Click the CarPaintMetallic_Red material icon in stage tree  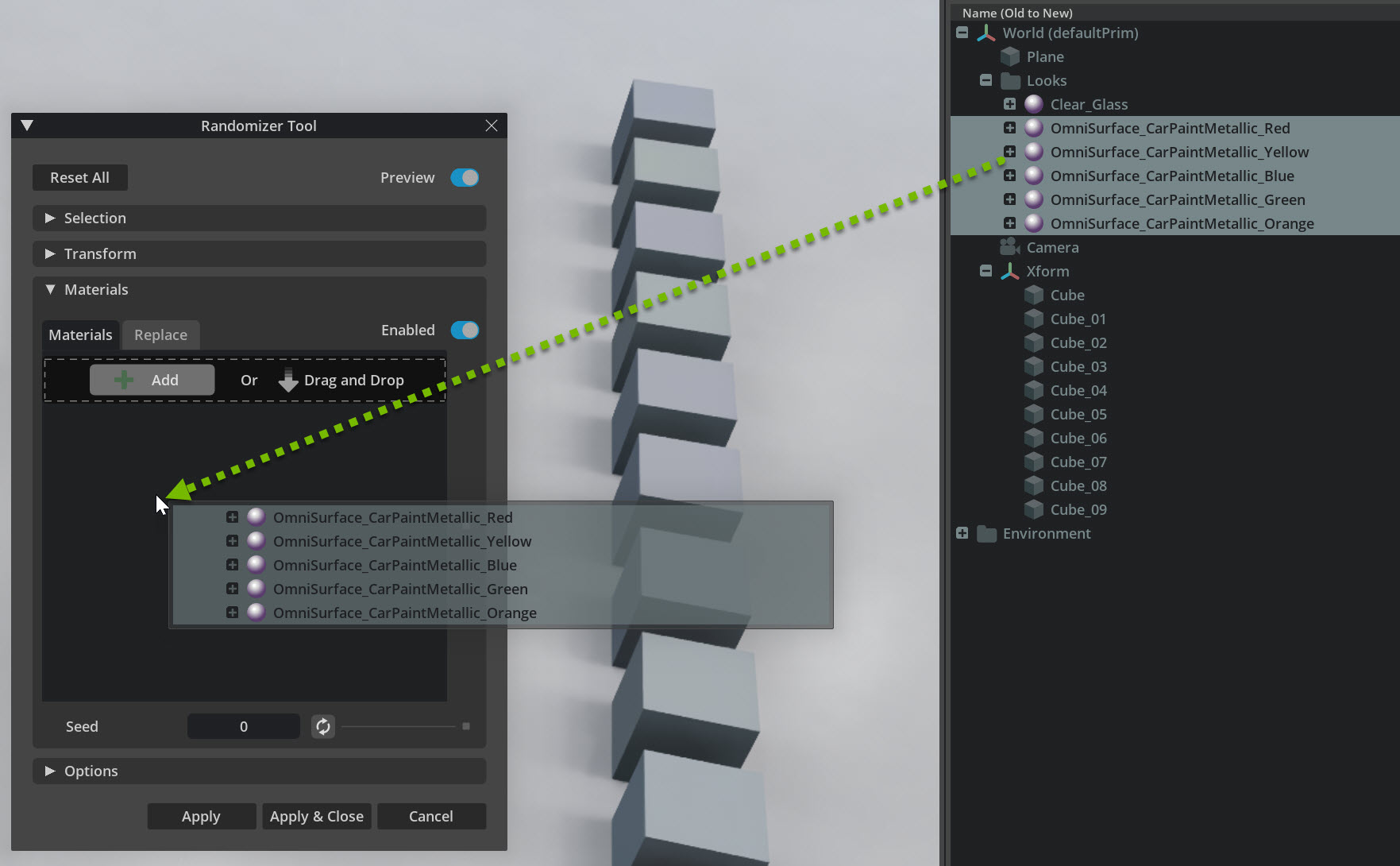click(1034, 128)
